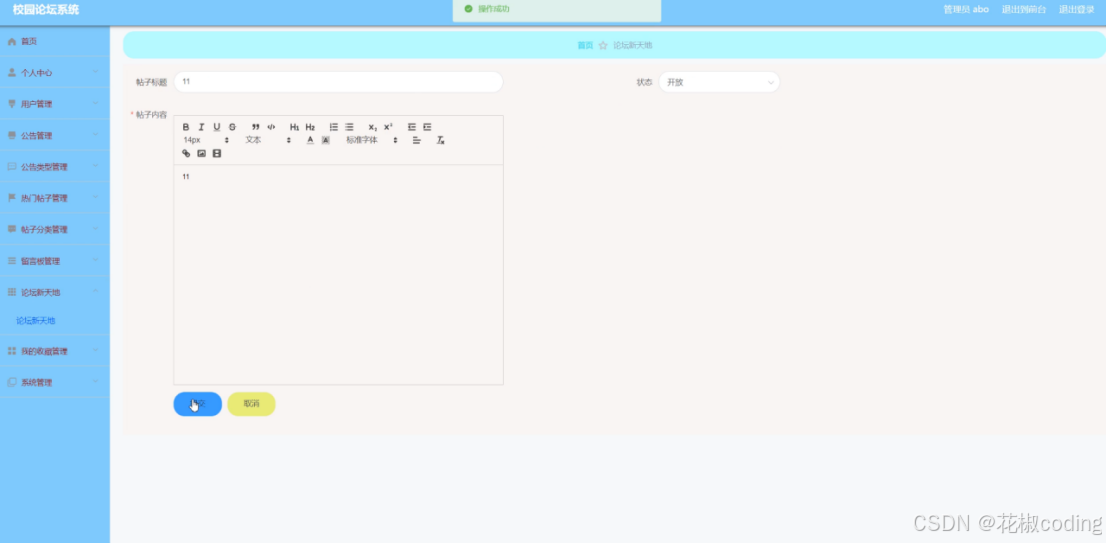
Task: Click the star icon in breadcrumb
Action: 603,45
